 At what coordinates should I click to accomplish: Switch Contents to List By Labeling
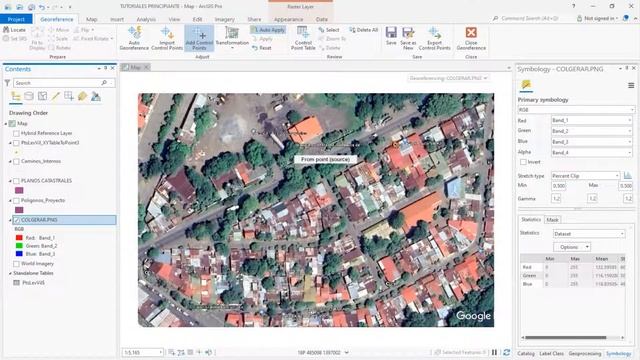[x=82, y=96]
